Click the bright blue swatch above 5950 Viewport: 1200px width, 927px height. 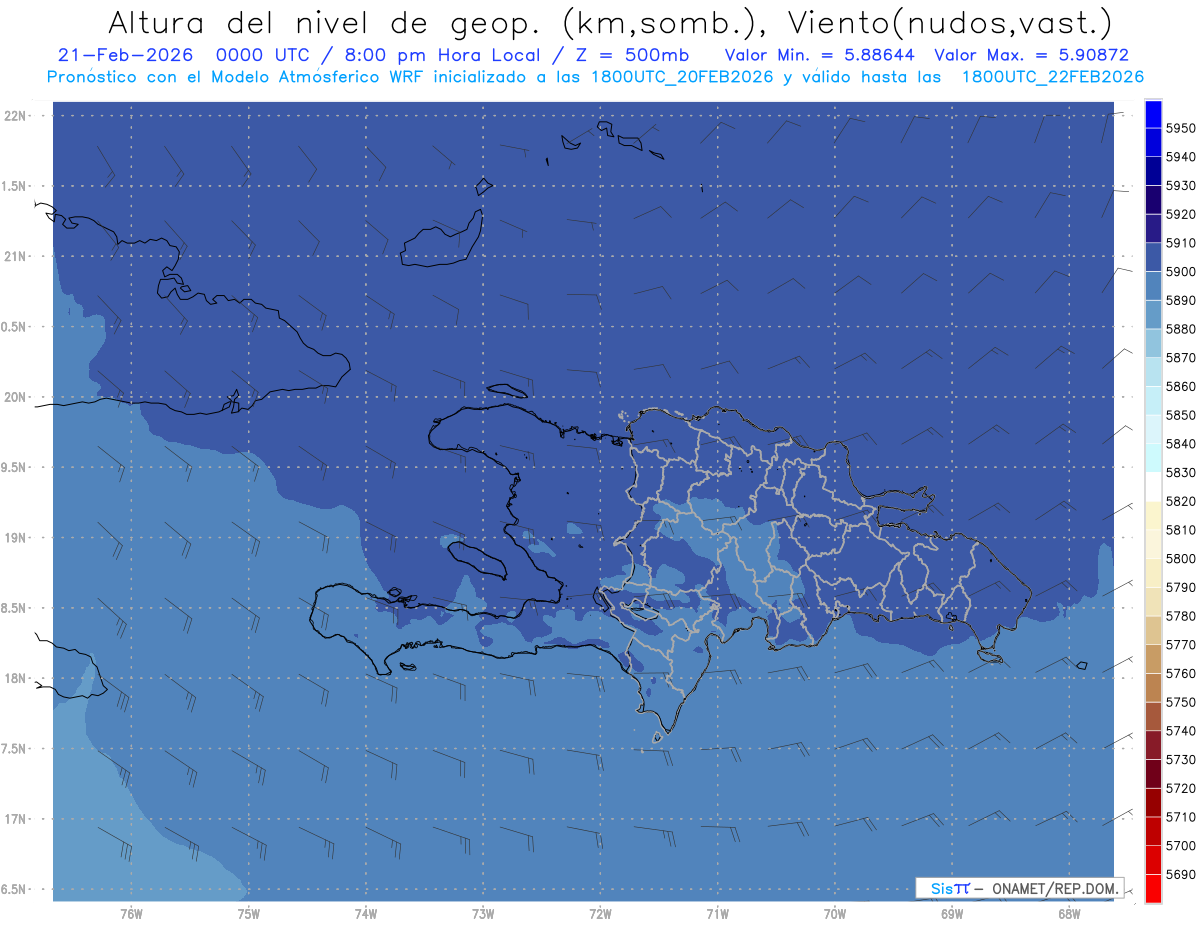1153,114
